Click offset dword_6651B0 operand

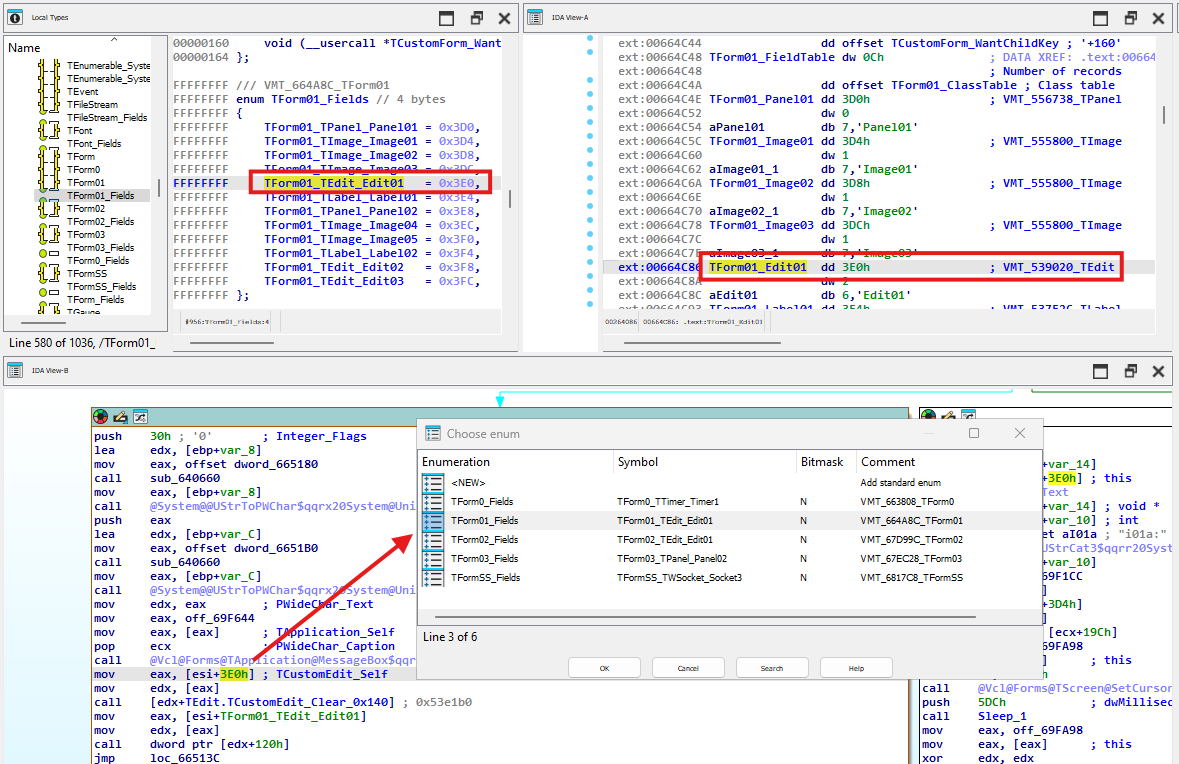pyautogui.click(x=252, y=548)
